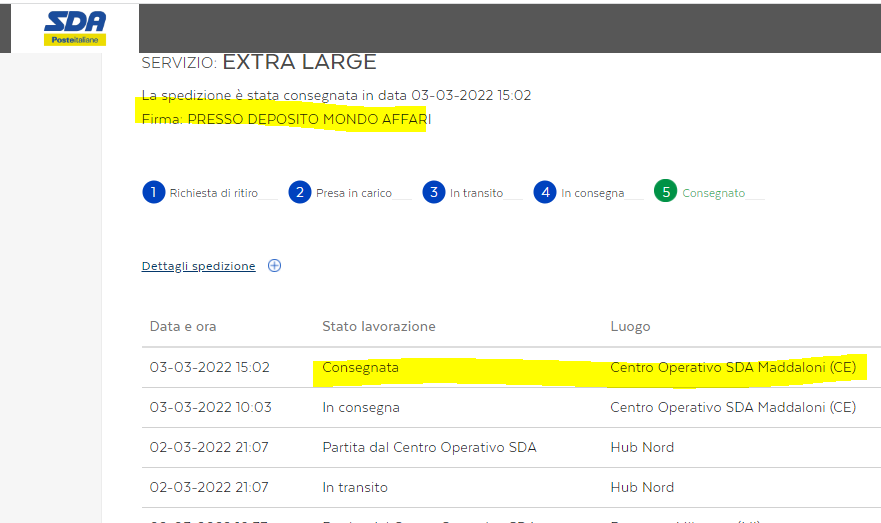Click the step 2 circle icon
This screenshot has width=881, height=523.
coord(299,192)
